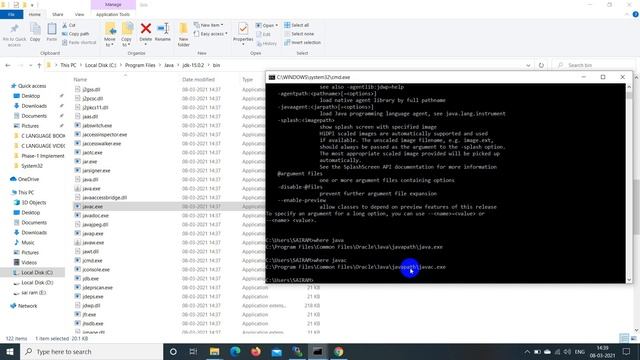This screenshot has height=360, width=640.
Task: Open Windows Start menu
Action: [10, 351]
